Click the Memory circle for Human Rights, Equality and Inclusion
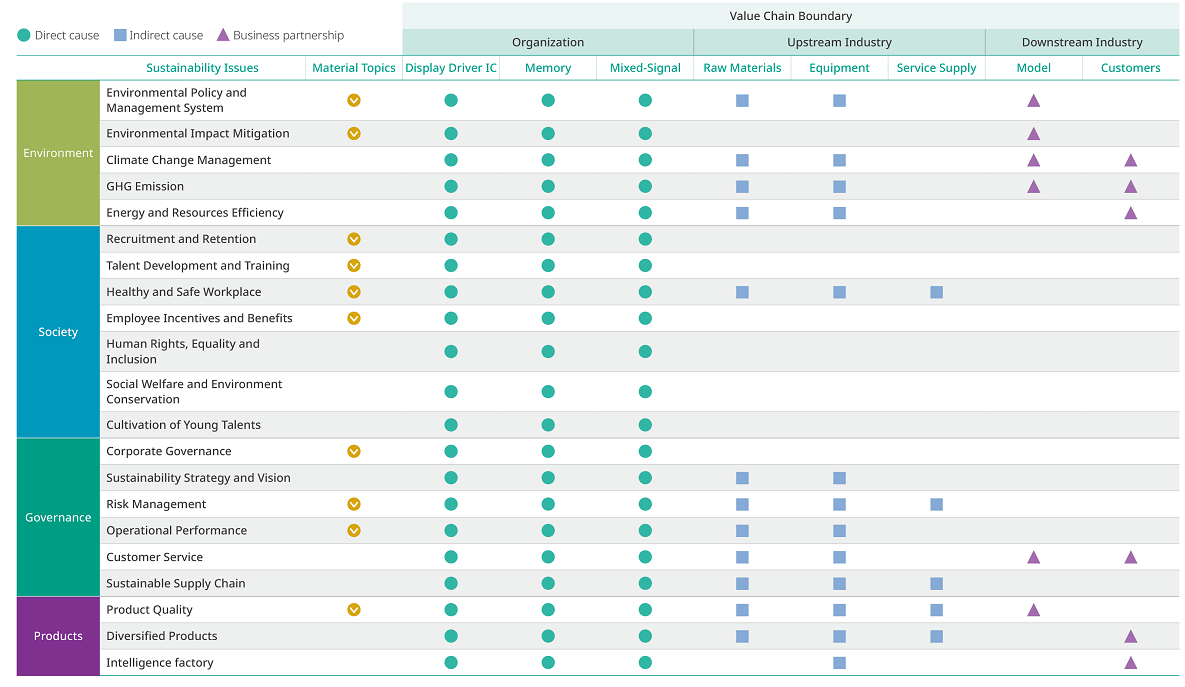Screen dimensions: 1185x687 click(548, 351)
